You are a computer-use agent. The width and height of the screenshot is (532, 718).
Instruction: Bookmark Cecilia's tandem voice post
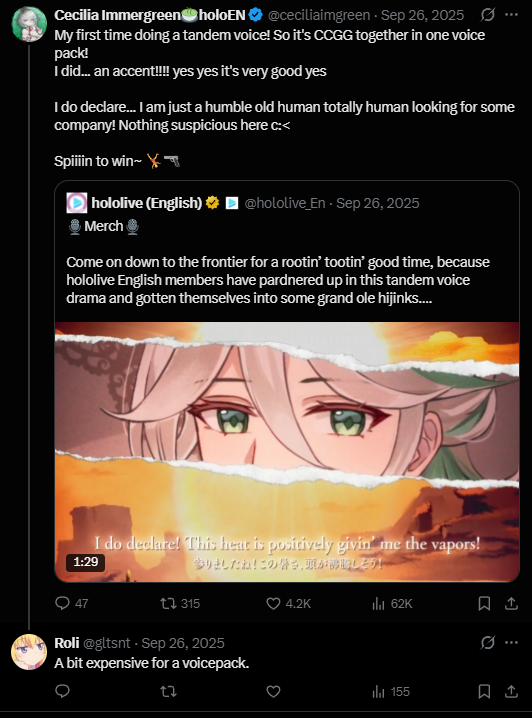484,604
